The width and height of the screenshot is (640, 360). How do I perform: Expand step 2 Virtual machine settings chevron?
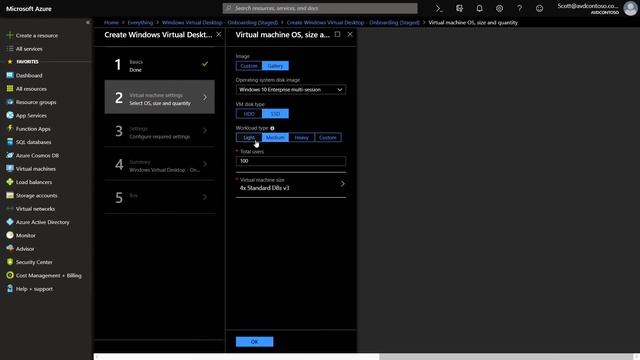[205, 97]
